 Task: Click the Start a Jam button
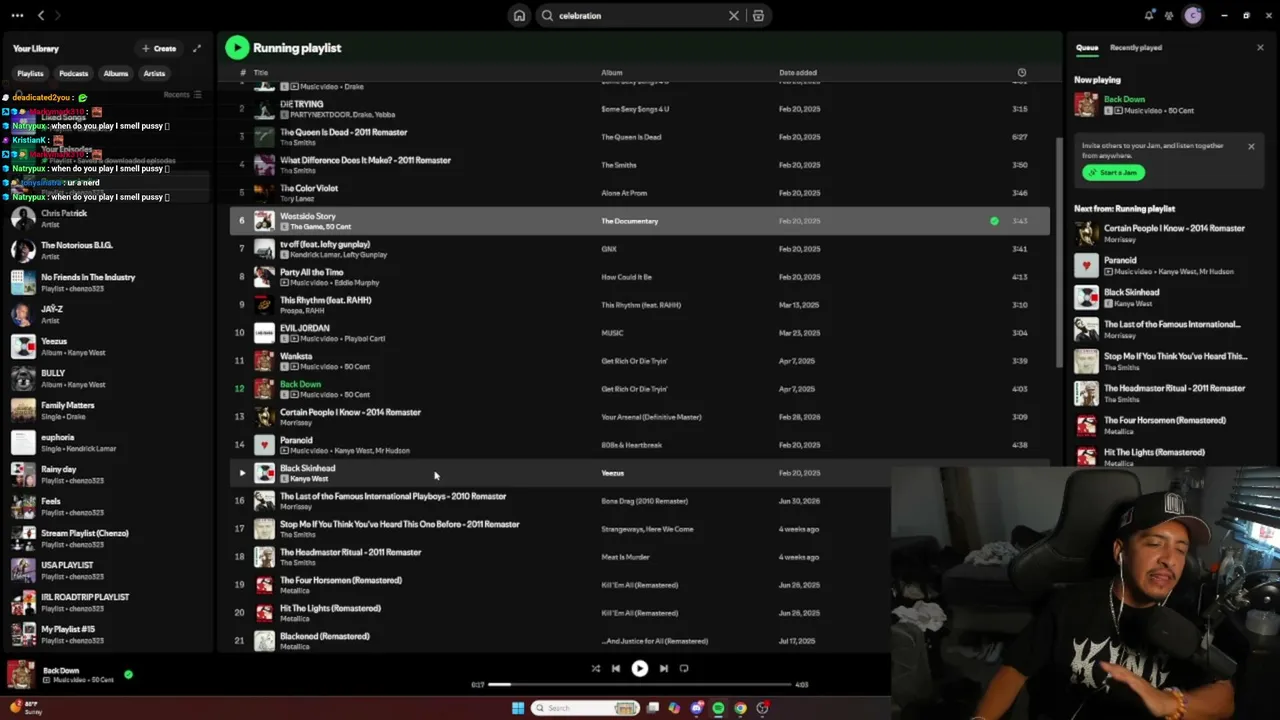[1113, 172]
